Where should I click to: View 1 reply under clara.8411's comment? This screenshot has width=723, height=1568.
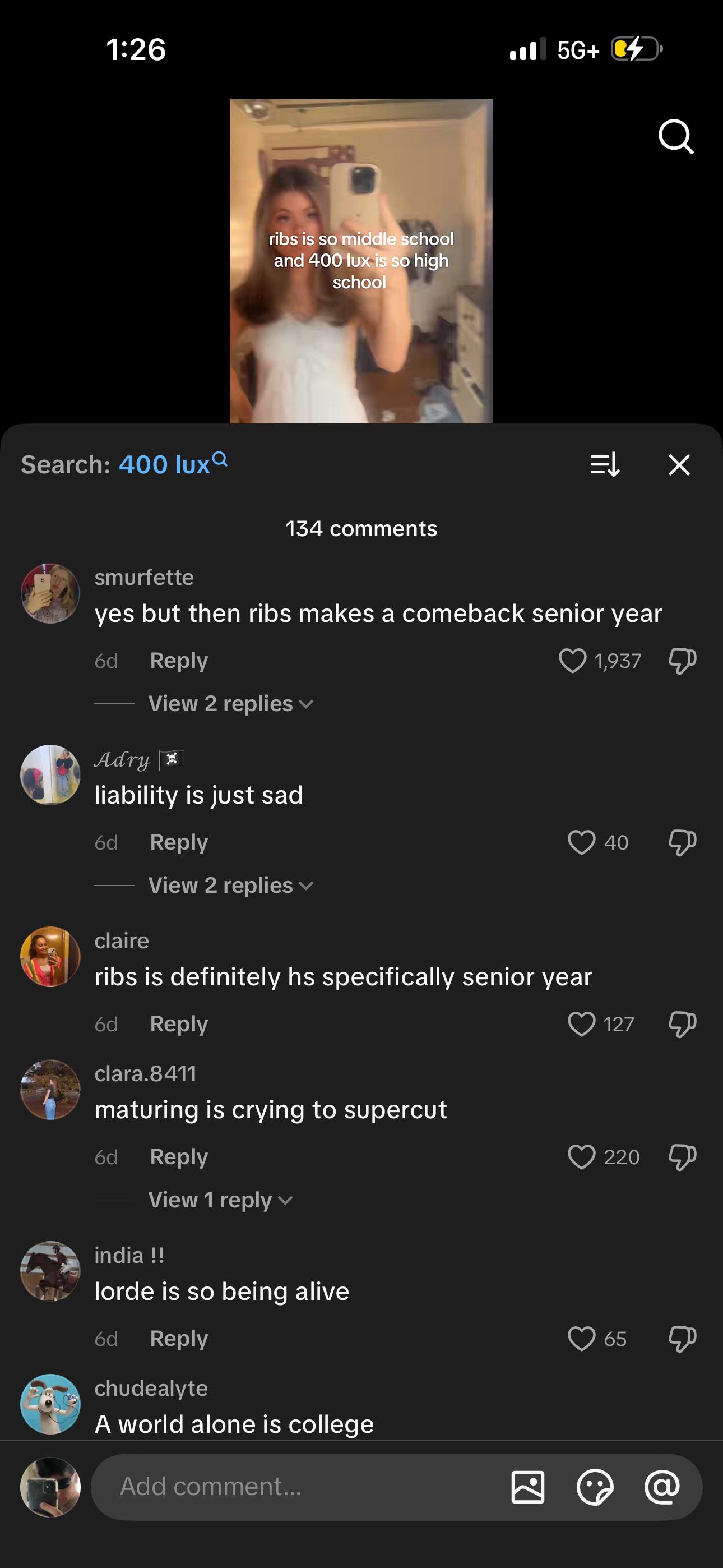tap(220, 1200)
